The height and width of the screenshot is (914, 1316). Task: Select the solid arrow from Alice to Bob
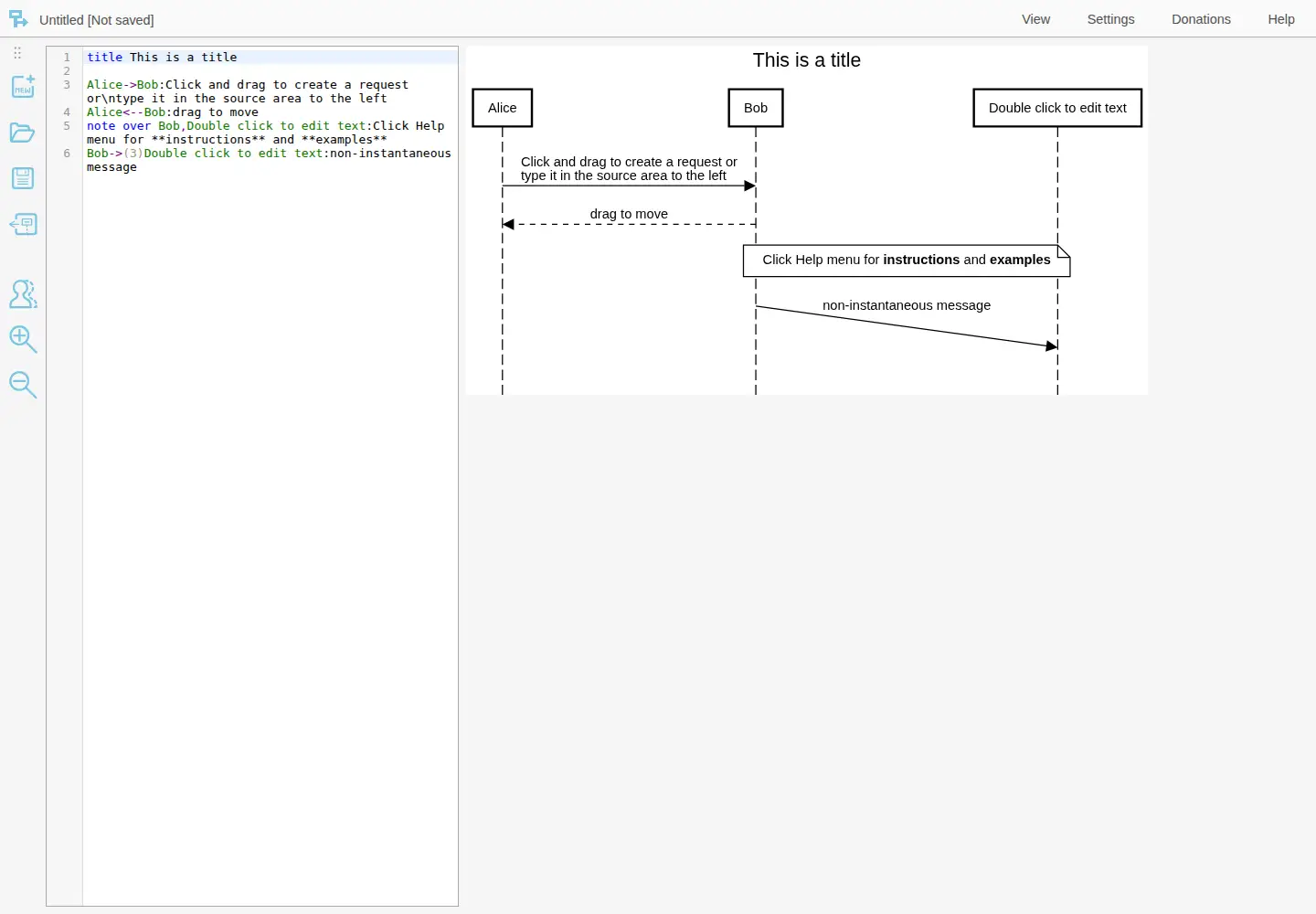pyautogui.click(x=629, y=186)
